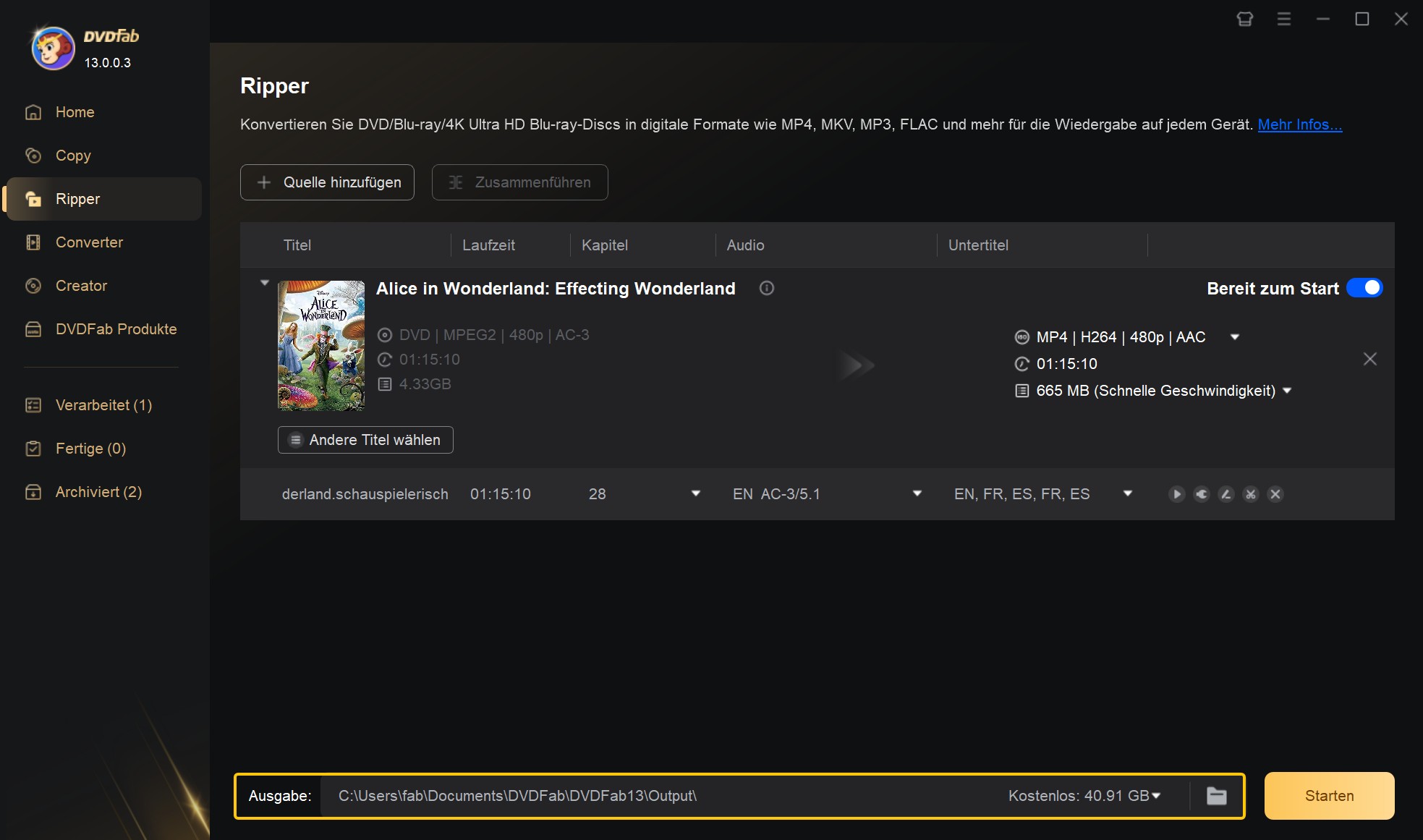Viewport: 1423px width, 840px height.
Task: Expand the Kapitel 28 dropdown
Action: (x=696, y=493)
